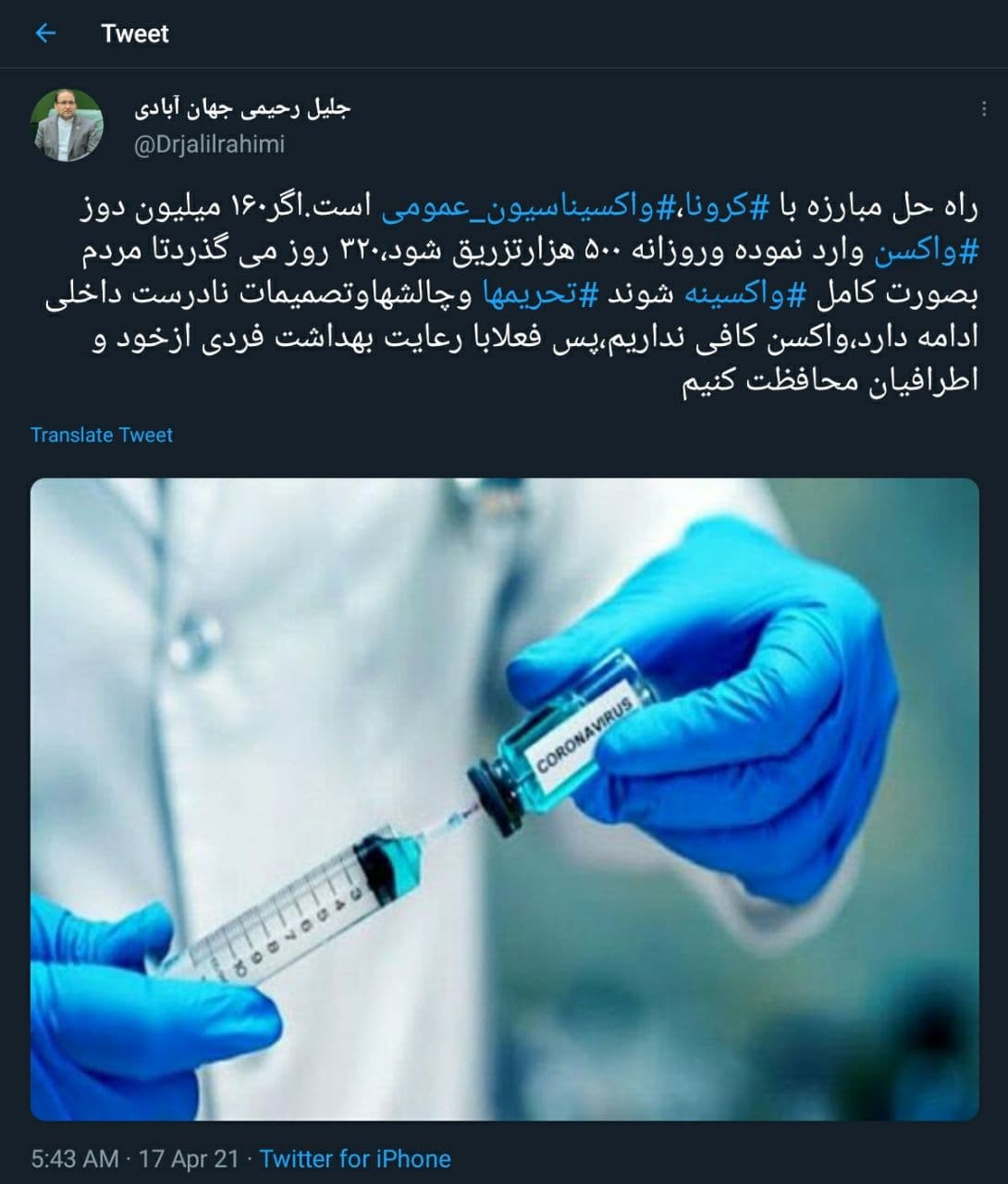Open the attached vaccine photo

(x=504, y=798)
